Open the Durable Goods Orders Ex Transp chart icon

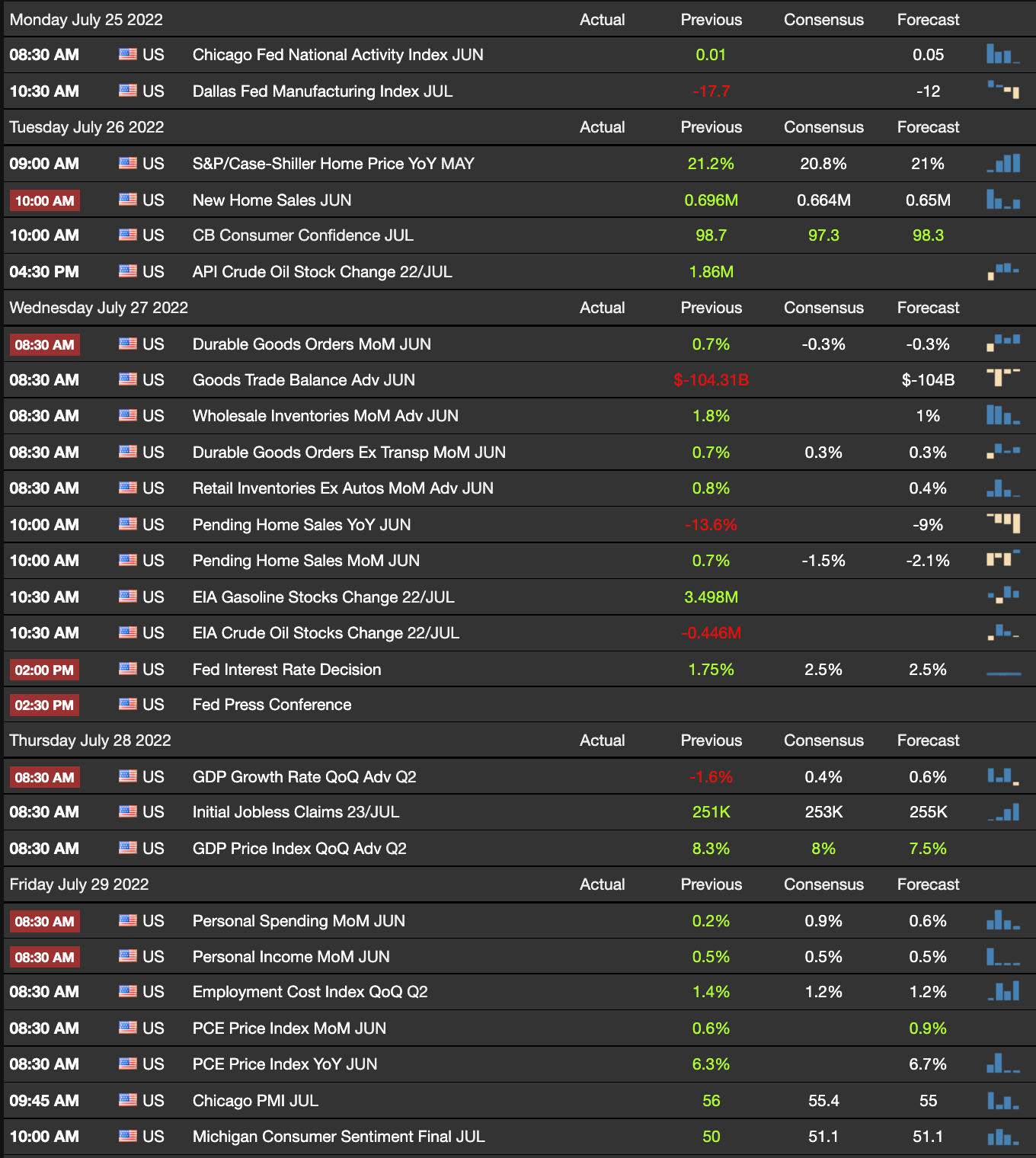(1003, 452)
